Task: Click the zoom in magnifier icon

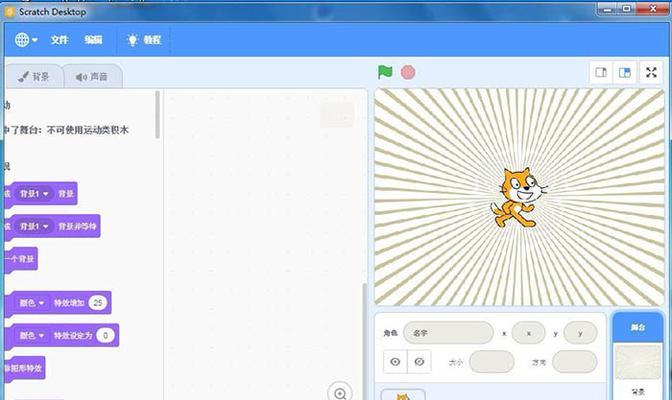Action: 340,393
